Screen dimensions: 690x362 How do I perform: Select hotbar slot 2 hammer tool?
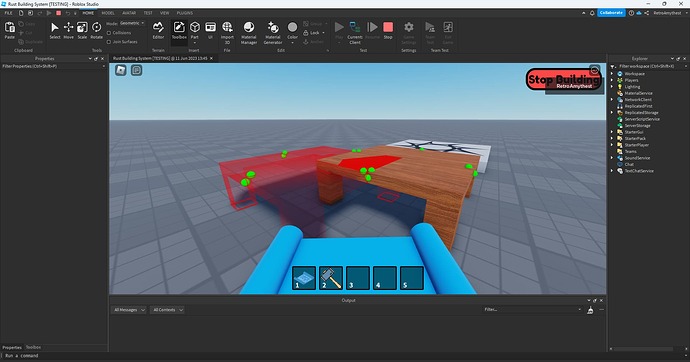[331, 278]
